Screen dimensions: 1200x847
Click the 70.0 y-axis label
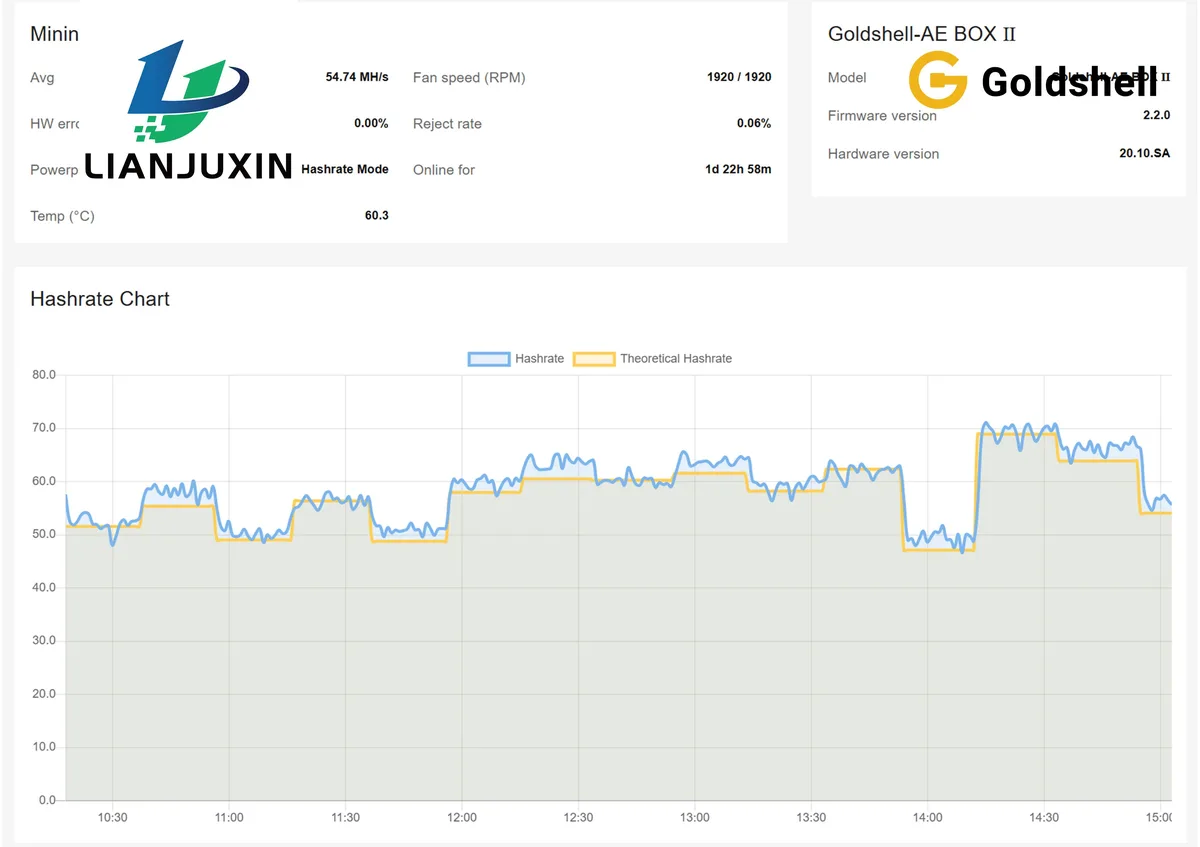44,428
